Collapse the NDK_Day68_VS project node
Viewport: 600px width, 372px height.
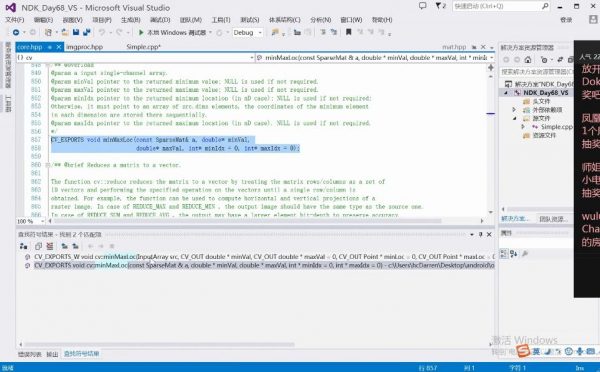pos(506,93)
